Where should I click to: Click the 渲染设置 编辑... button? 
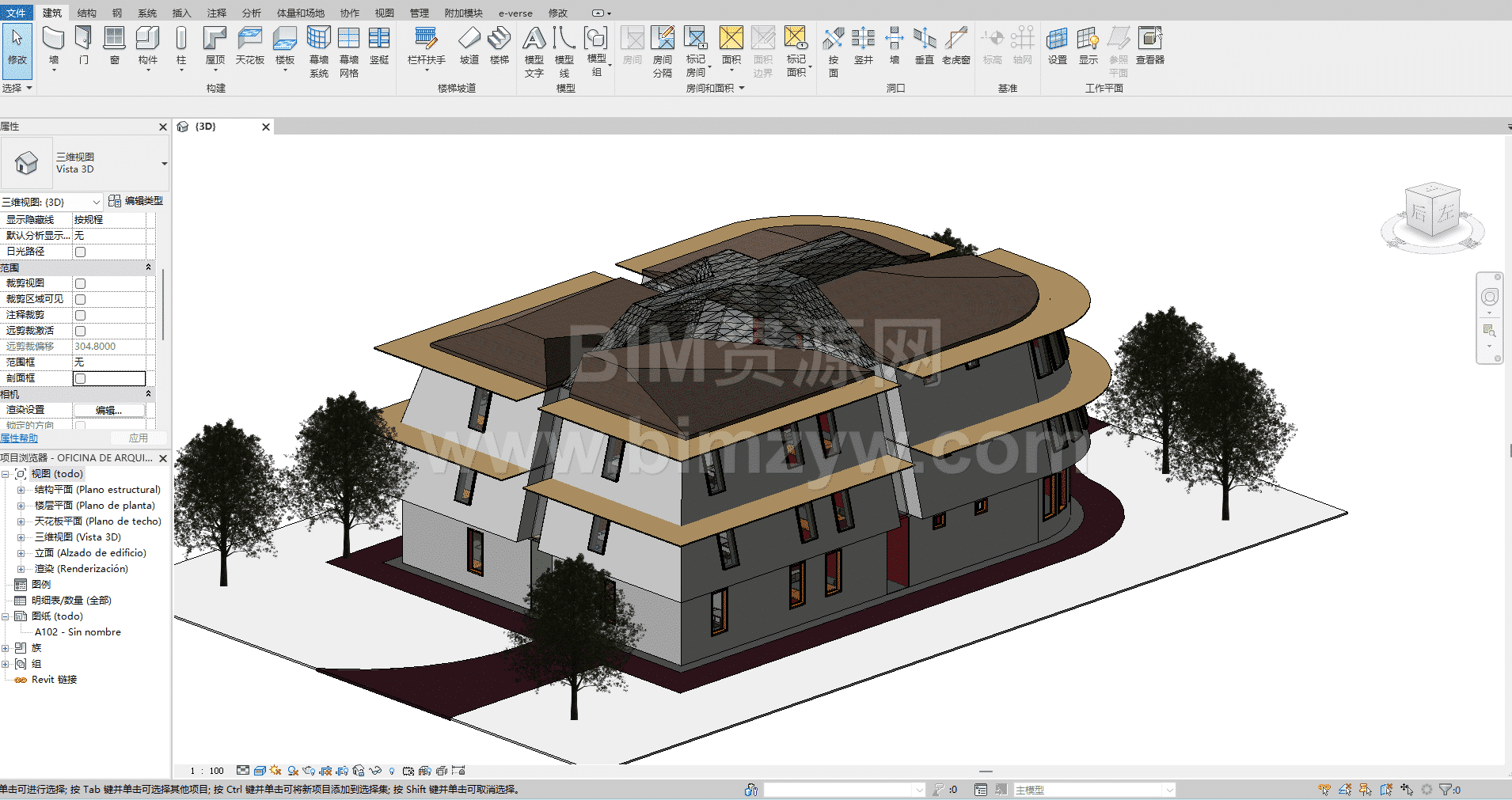click(109, 410)
